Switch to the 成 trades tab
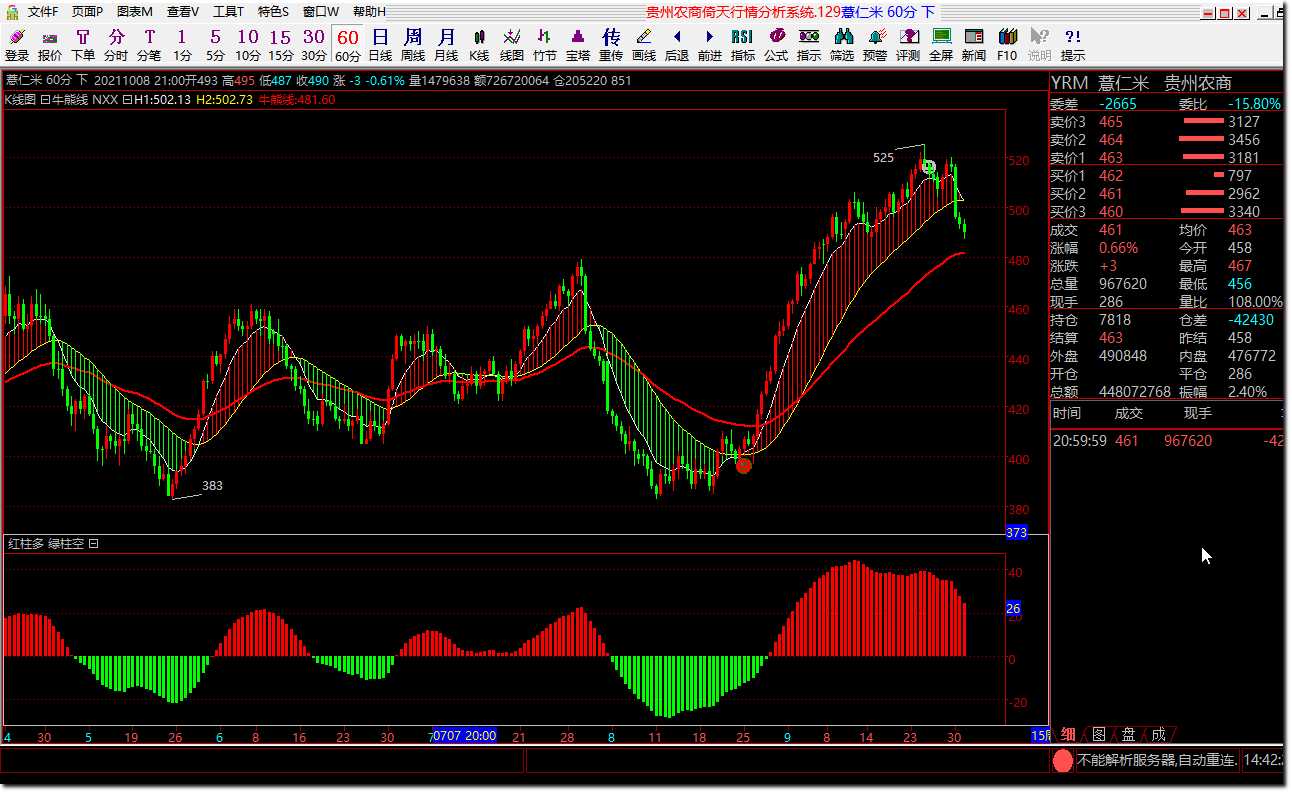This screenshot has width=1292, height=792. pos(1158,734)
